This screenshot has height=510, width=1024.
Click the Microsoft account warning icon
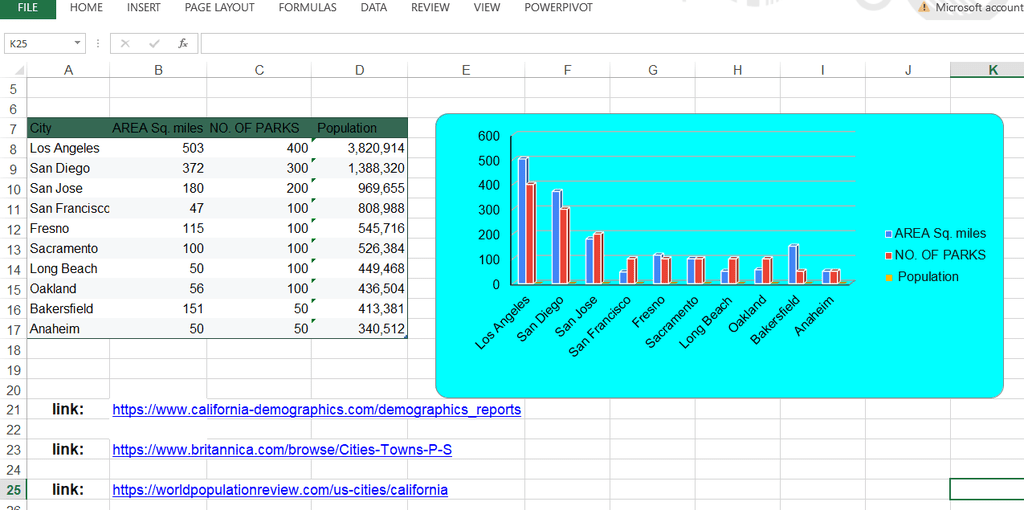coord(923,7)
